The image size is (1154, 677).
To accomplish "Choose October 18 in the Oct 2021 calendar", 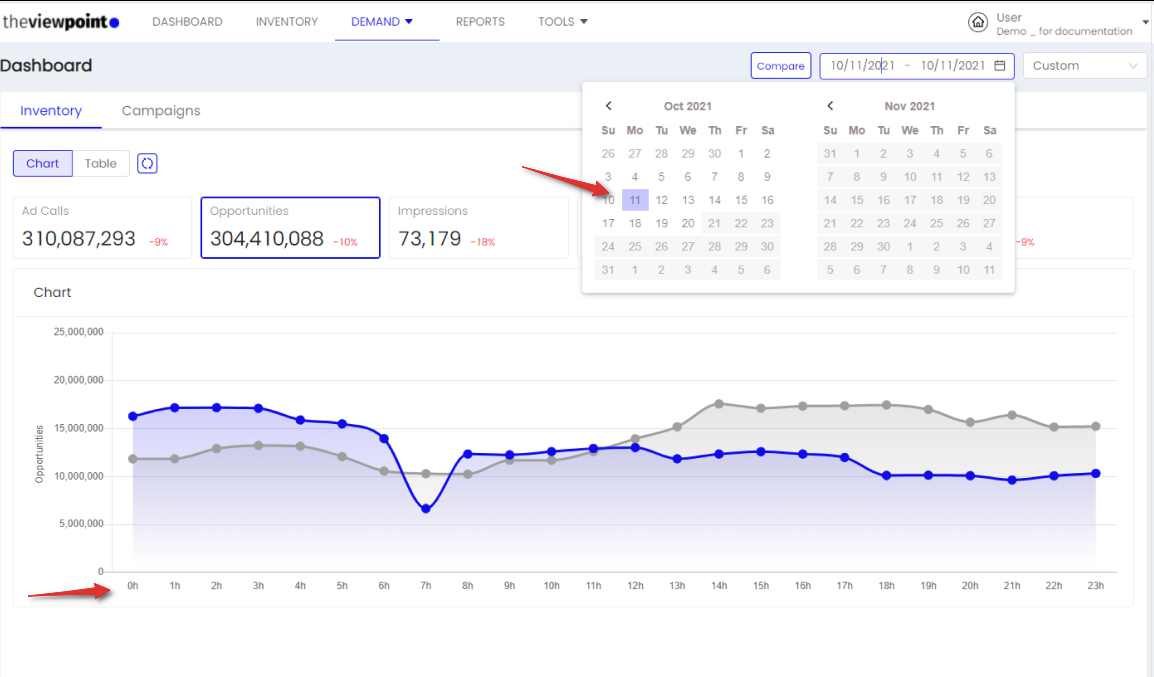I will (635, 223).
